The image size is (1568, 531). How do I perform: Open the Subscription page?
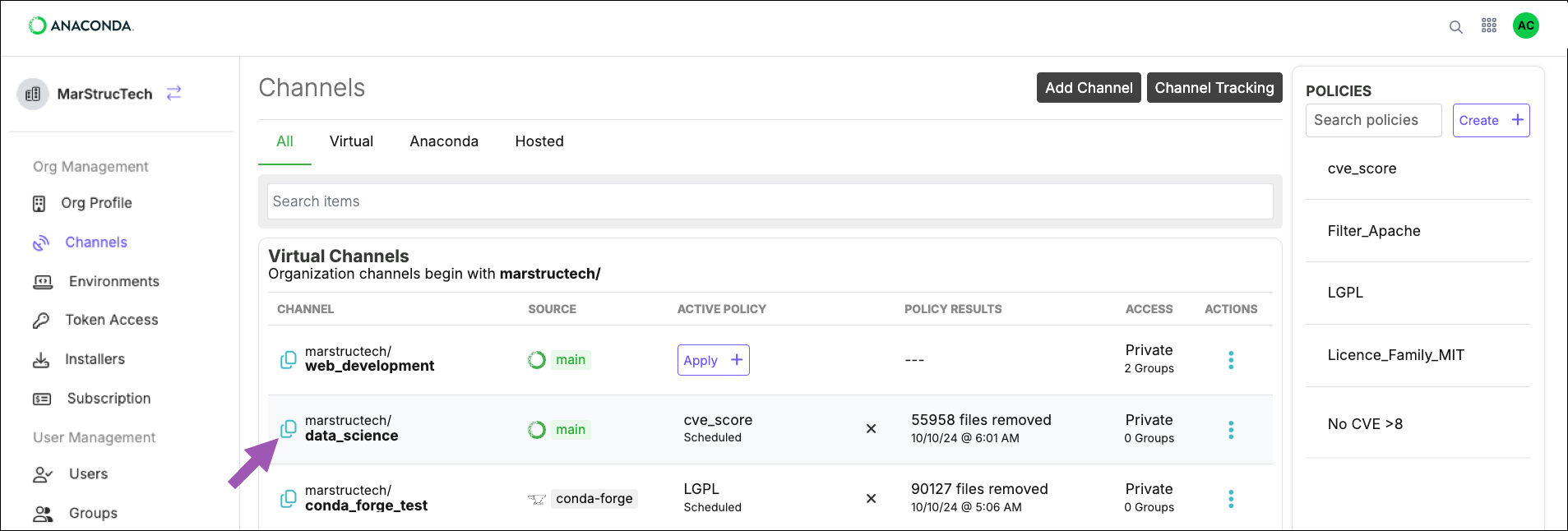coord(109,399)
